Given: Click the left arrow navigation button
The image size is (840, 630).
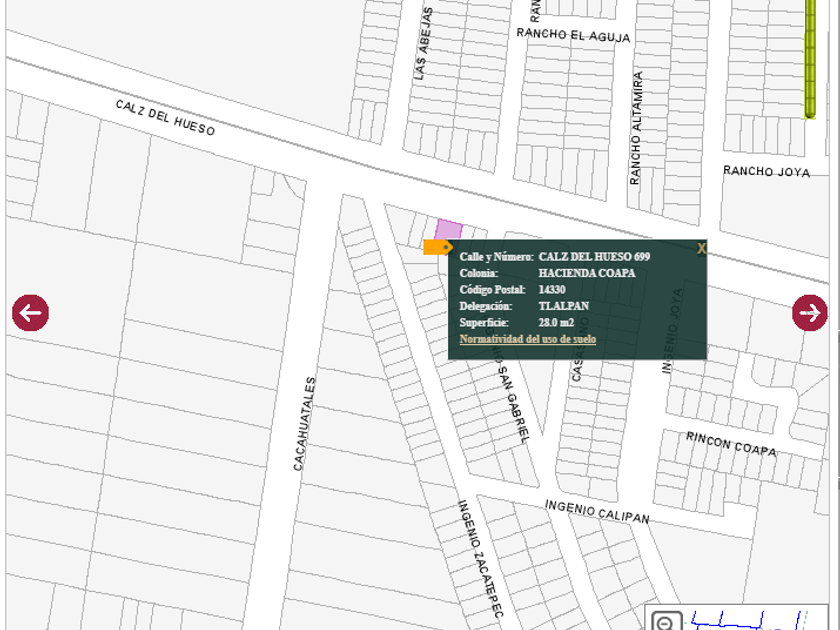Looking at the screenshot, I should click(x=31, y=313).
